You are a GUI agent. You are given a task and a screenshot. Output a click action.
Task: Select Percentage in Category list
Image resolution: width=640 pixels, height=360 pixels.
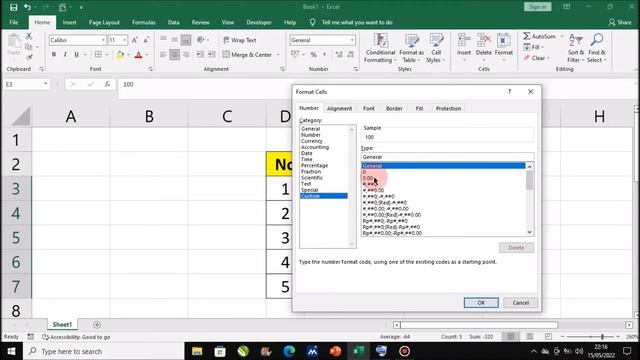[x=314, y=165]
